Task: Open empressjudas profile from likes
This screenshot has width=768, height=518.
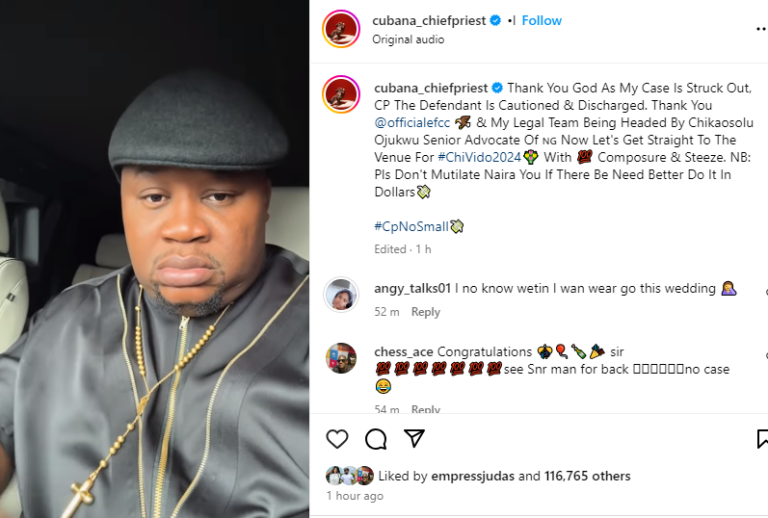Action: point(471,476)
